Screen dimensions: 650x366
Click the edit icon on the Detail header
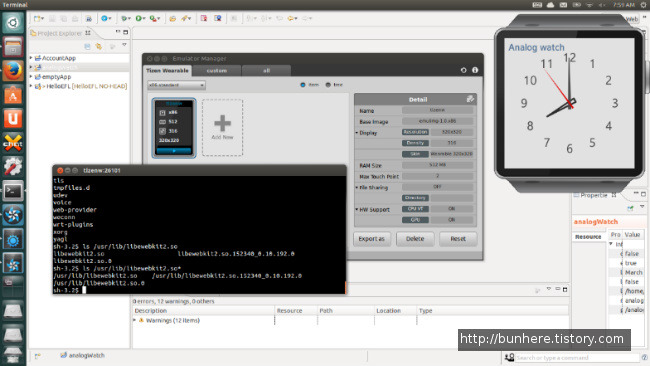click(470, 99)
